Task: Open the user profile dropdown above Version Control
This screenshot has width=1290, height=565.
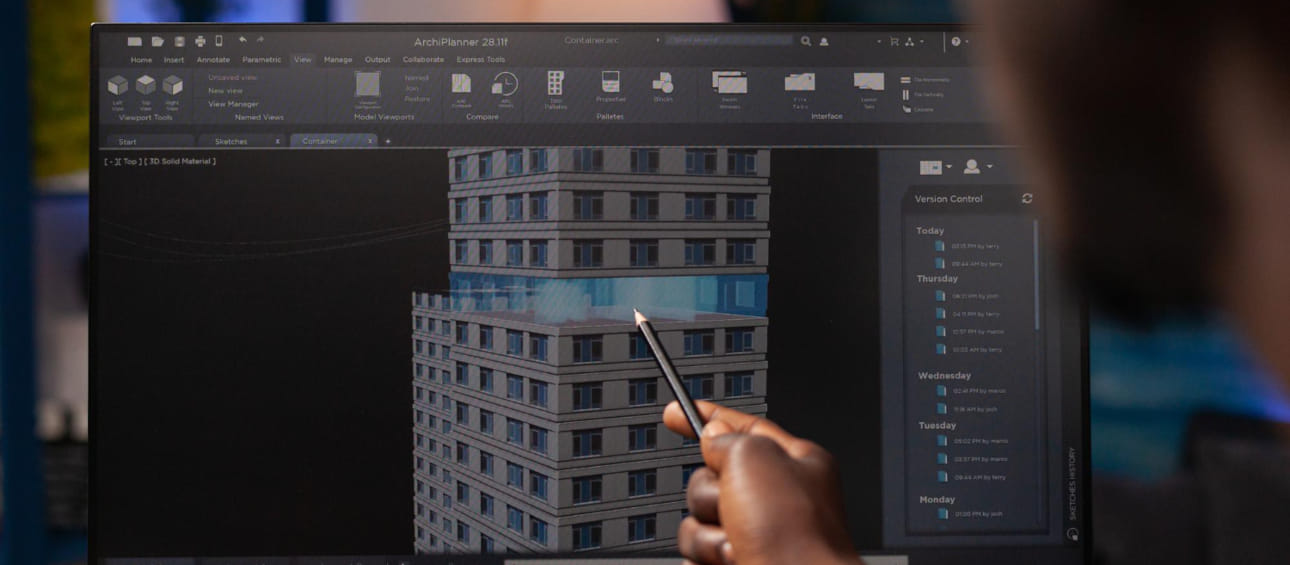Action: (x=977, y=167)
